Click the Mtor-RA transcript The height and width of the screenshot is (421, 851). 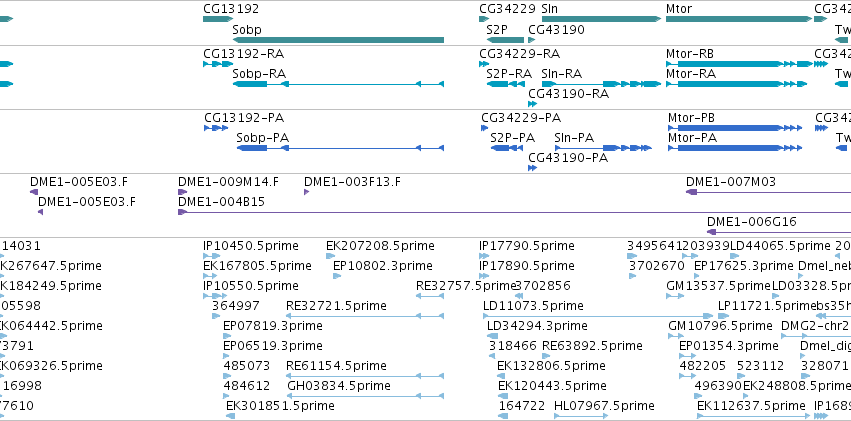coord(736,84)
